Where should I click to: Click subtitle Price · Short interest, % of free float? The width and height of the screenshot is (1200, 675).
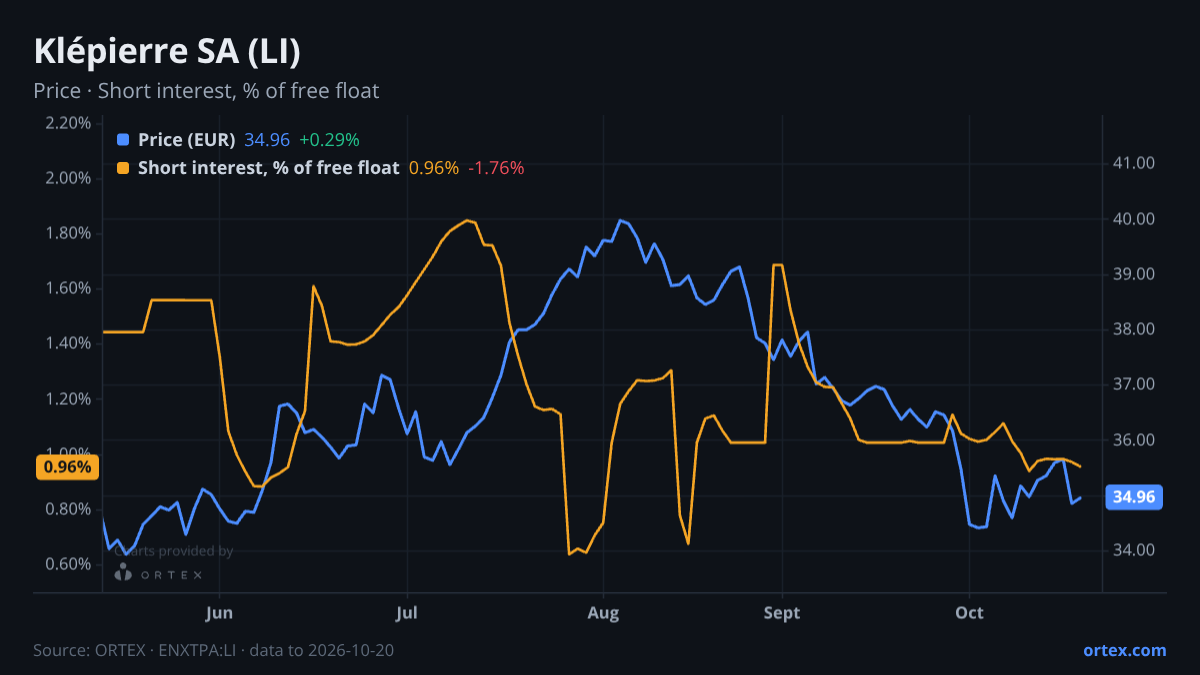206,91
